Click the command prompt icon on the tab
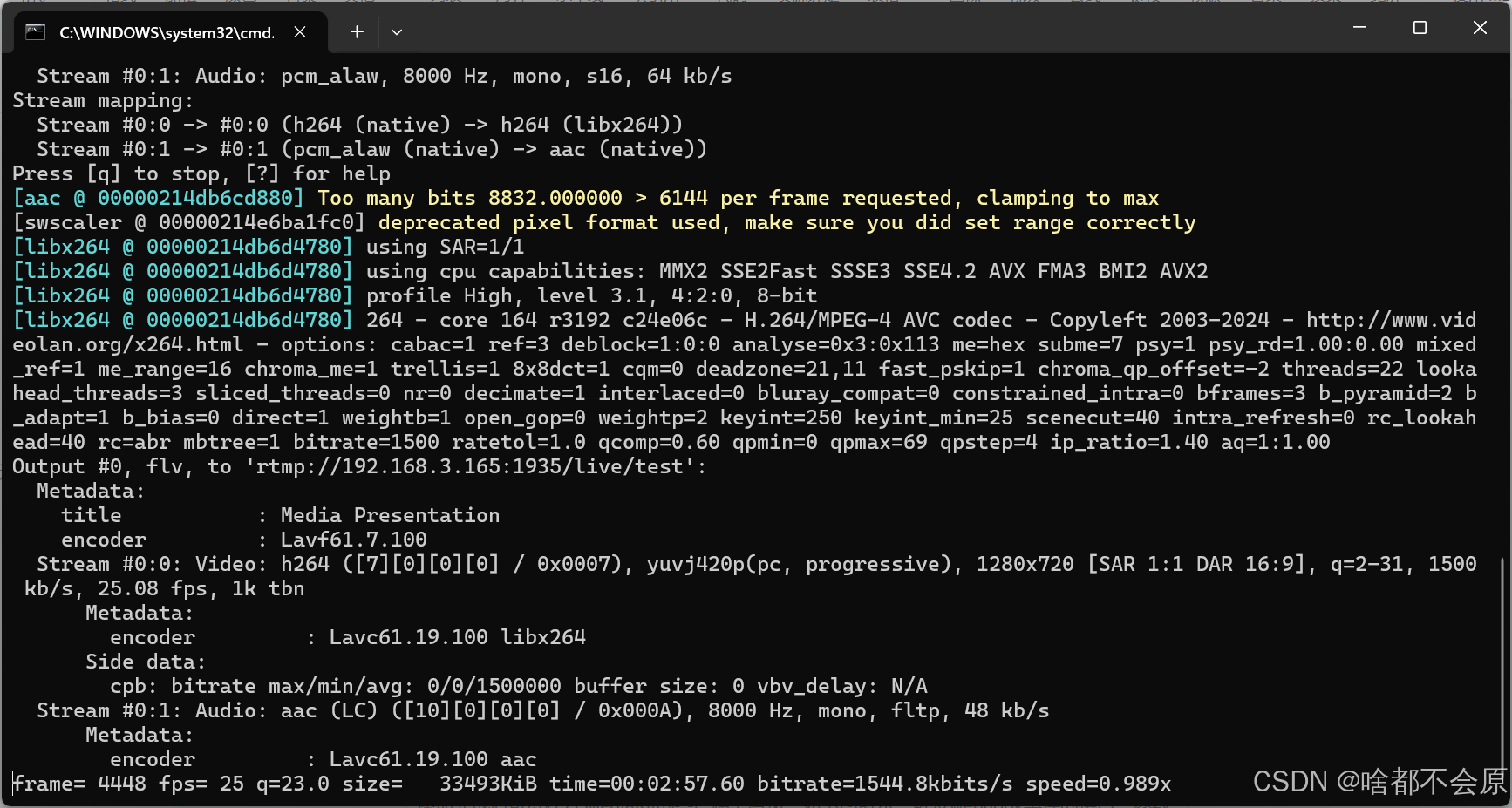This screenshot has width=1512, height=808. coord(35,31)
